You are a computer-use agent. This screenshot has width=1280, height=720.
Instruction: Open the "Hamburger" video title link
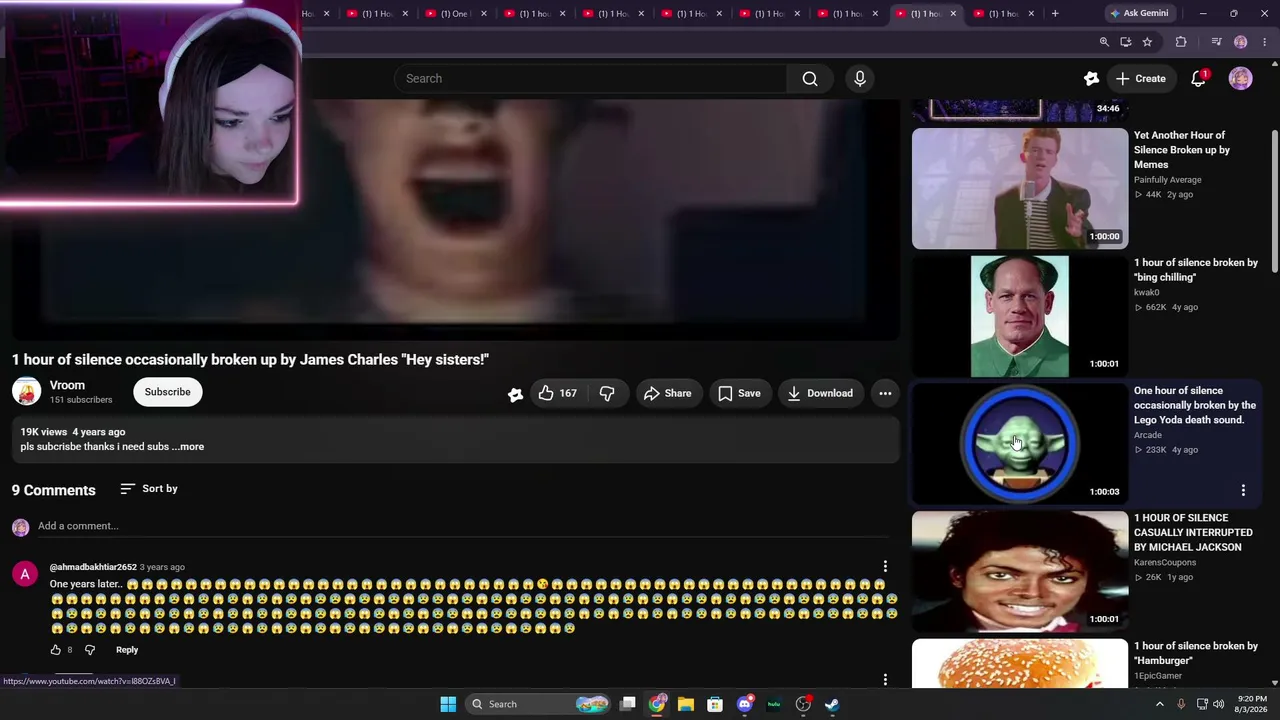point(1196,653)
